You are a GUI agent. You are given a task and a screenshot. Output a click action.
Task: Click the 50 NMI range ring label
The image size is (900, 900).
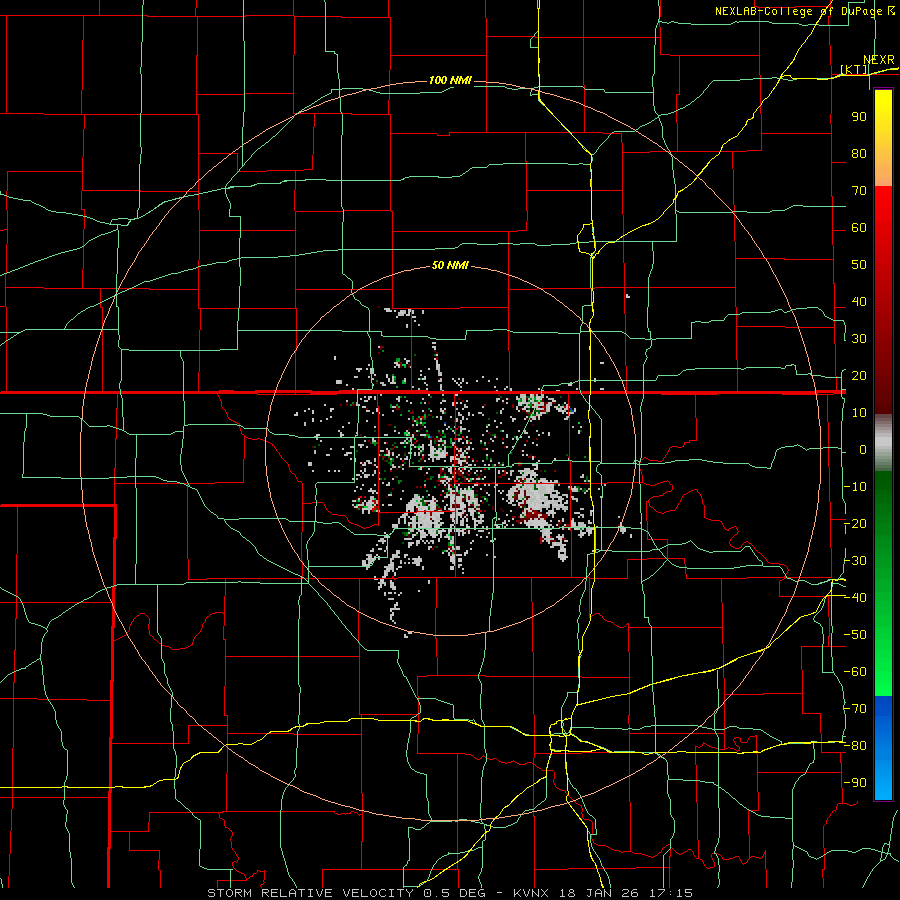click(x=450, y=265)
